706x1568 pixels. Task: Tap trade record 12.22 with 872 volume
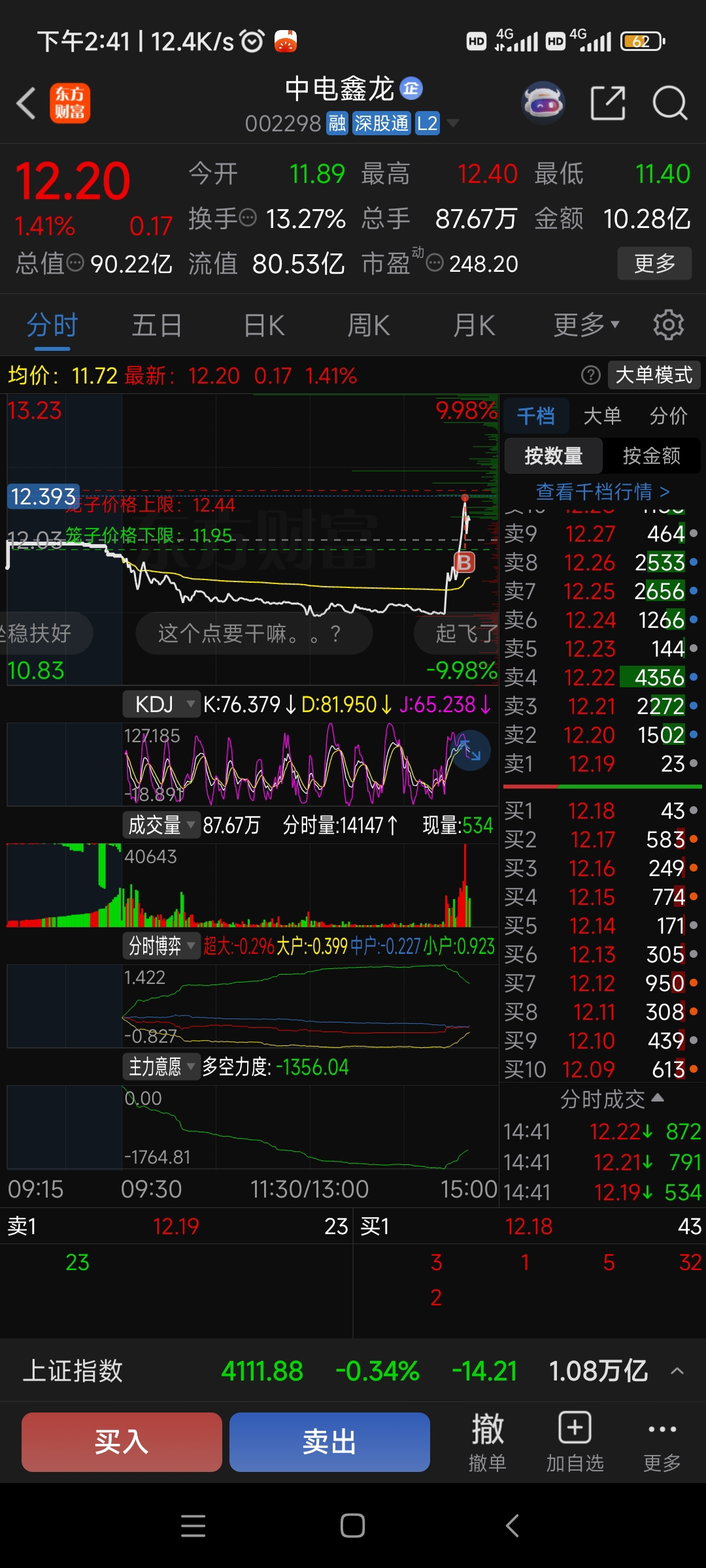pyautogui.click(x=601, y=1132)
